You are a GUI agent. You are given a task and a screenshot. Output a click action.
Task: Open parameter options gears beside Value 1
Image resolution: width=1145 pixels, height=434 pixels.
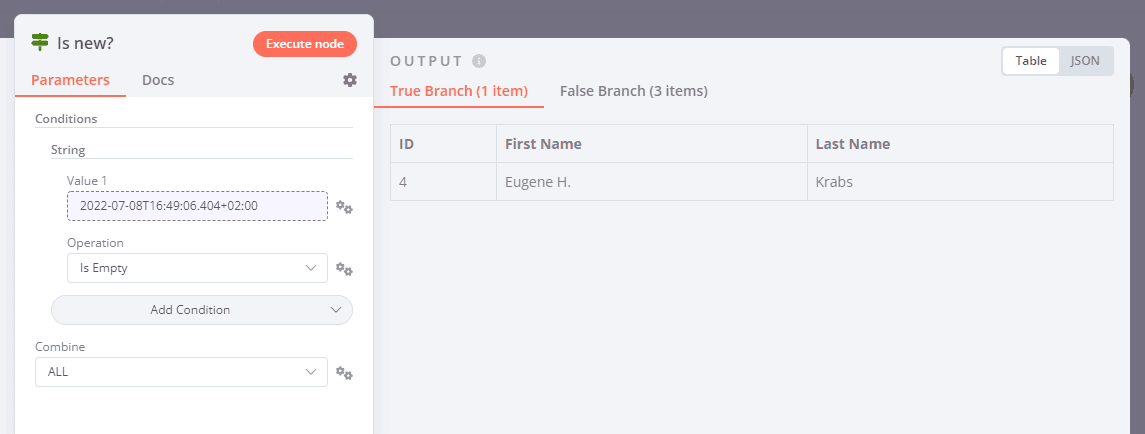(x=344, y=207)
